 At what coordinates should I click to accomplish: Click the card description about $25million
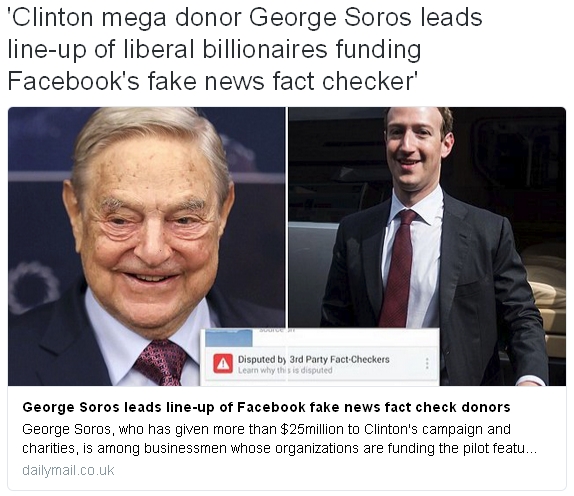tap(279, 439)
